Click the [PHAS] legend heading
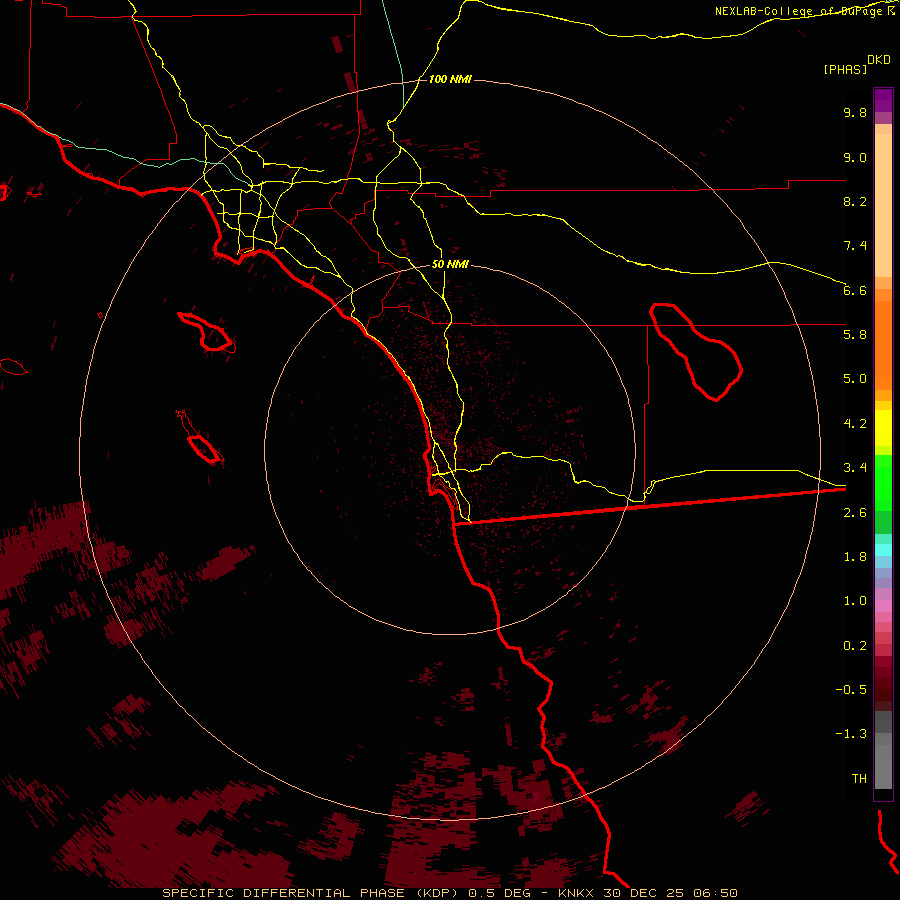Screen dimensions: 900x900 click(x=845, y=69)
